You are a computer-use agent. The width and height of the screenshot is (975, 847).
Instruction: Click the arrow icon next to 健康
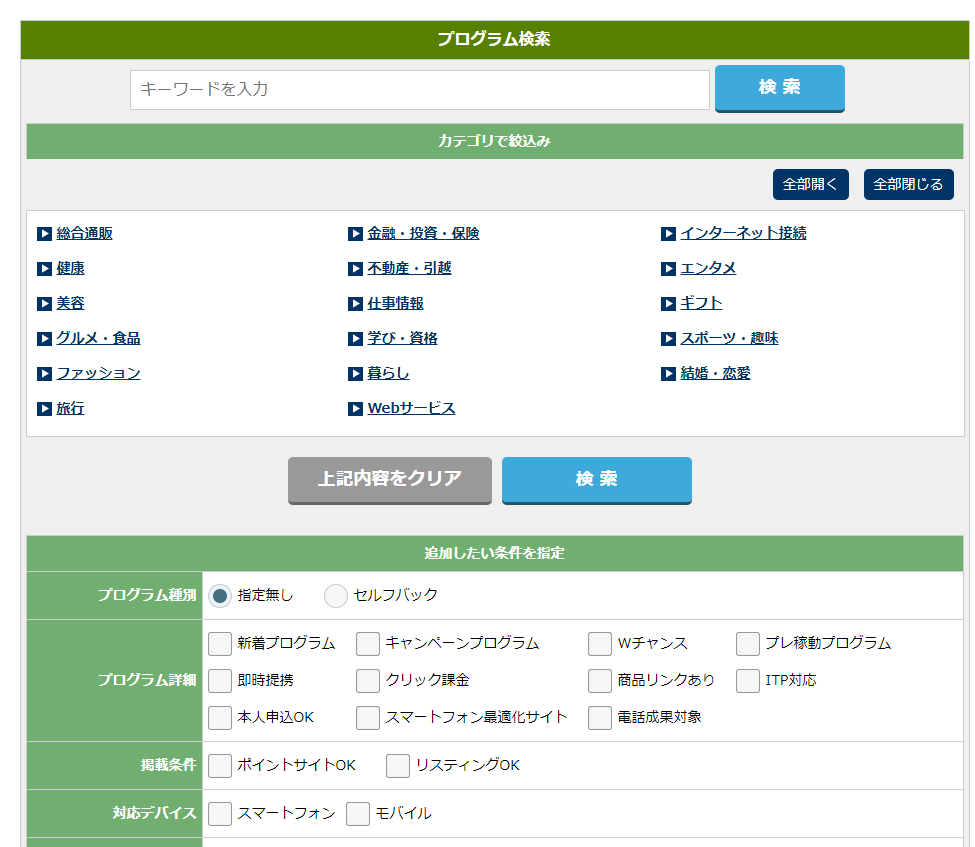point(44,269)
